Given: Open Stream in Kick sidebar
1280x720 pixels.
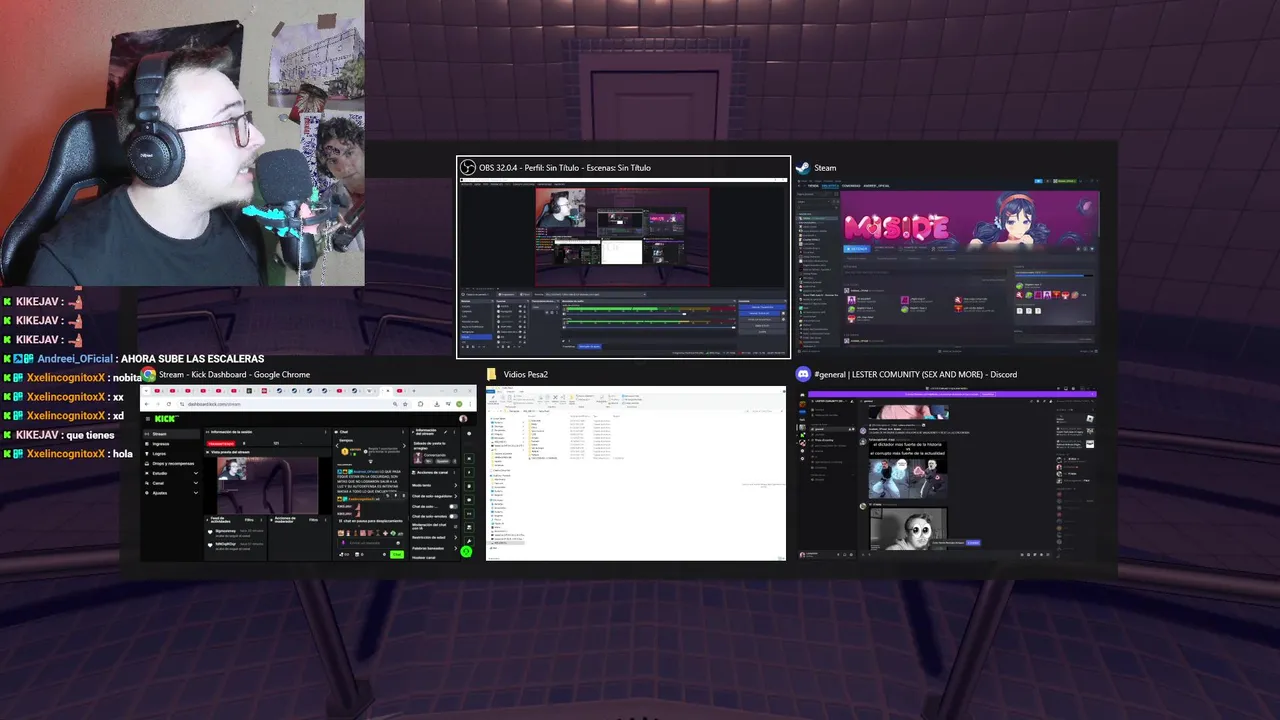Looking at the screenshot, I should tap(171, 434).
